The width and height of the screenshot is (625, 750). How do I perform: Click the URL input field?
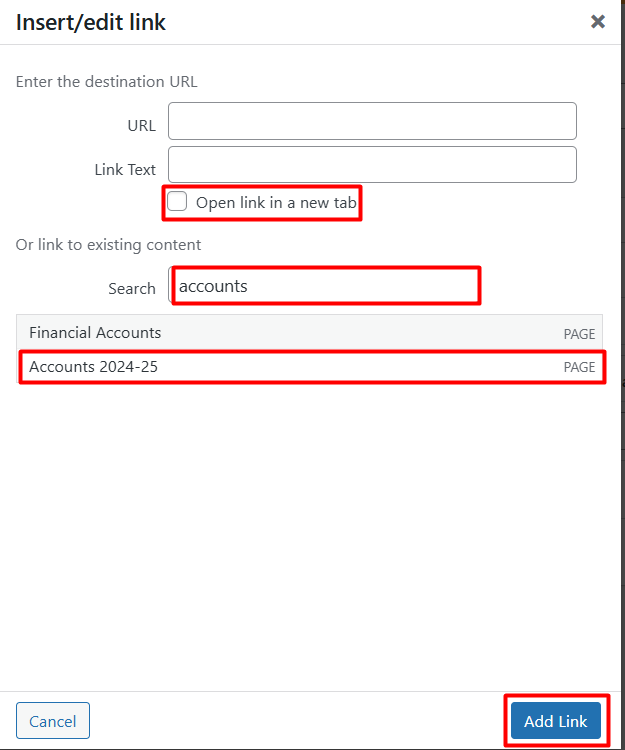[x=372, y=121]
